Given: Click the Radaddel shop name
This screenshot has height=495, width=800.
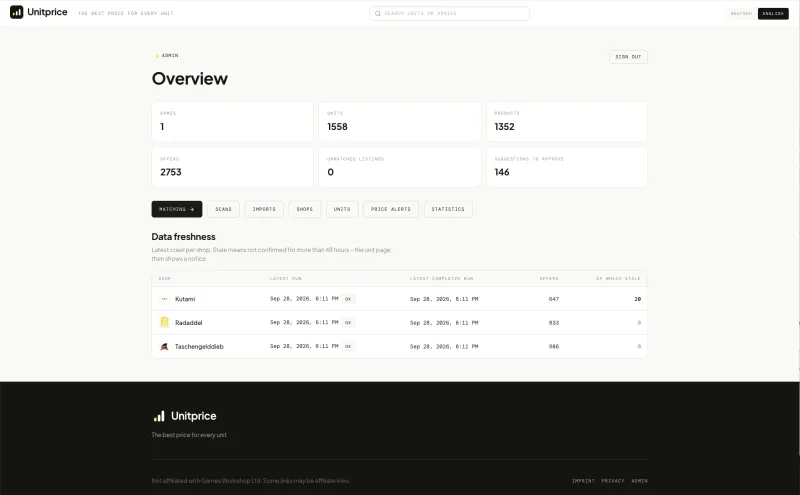Looking at the screenshot, I should click(x=188, y=323).
